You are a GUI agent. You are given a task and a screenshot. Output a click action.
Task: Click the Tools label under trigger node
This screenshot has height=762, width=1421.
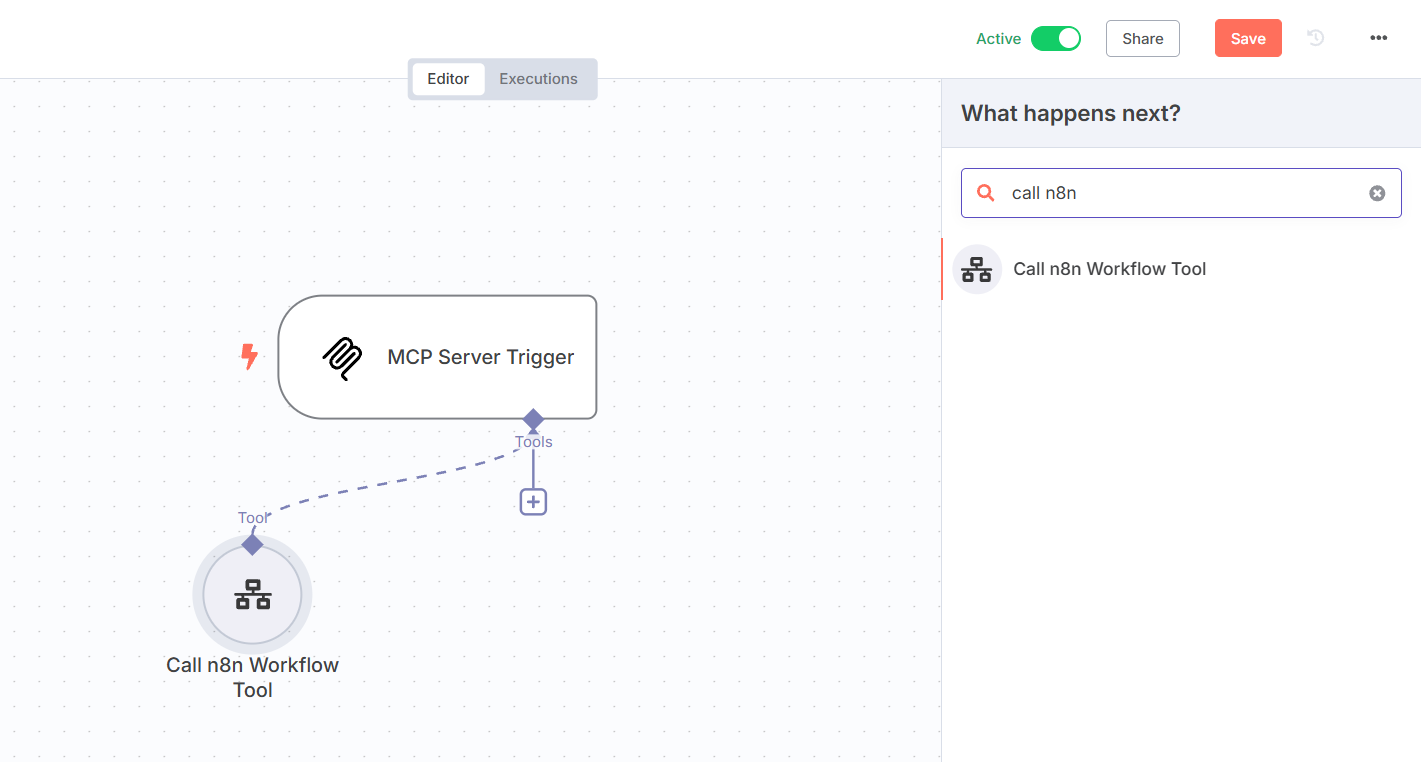click(534, 442)
